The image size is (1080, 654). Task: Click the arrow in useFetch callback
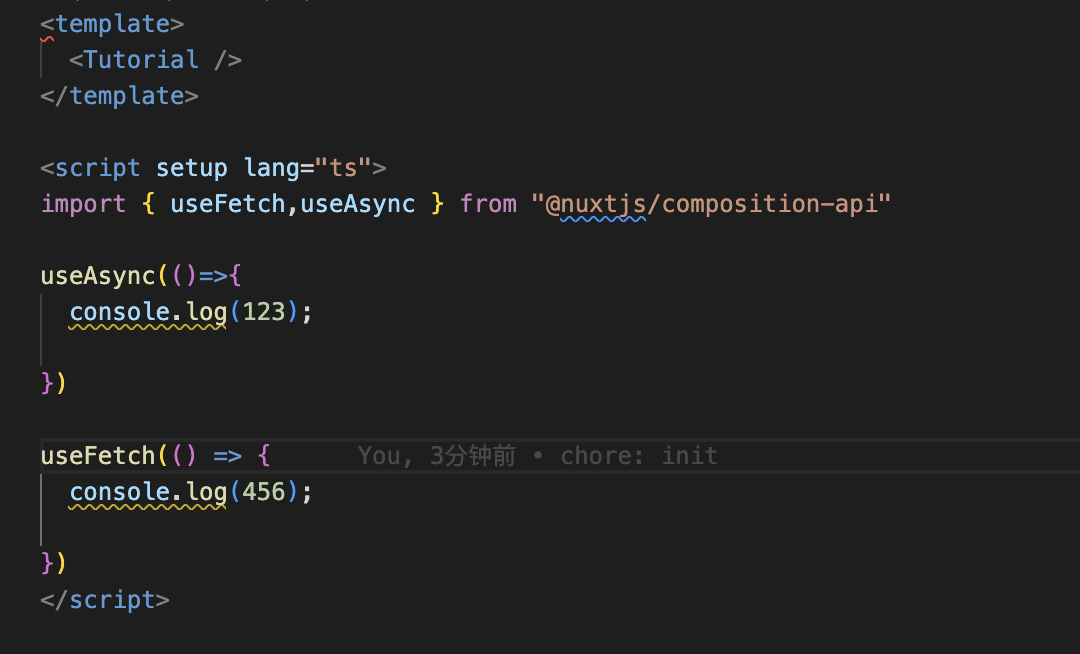click(x=227, y=456)
